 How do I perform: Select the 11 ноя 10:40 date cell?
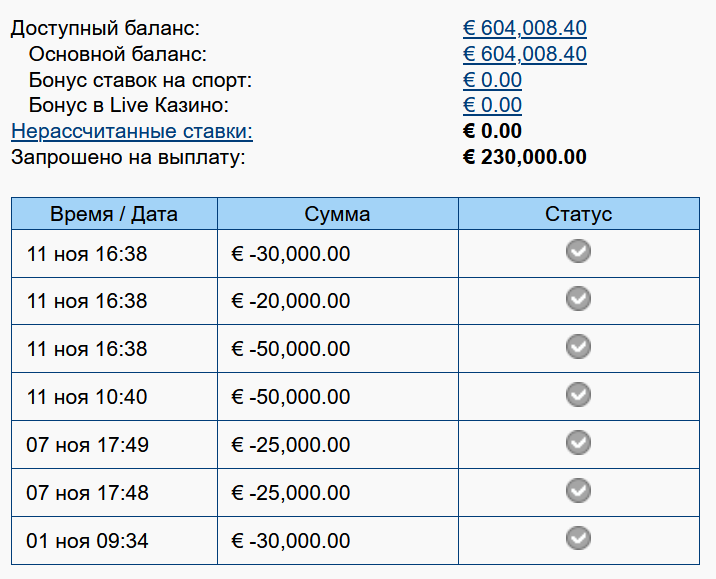click(87, 397)
